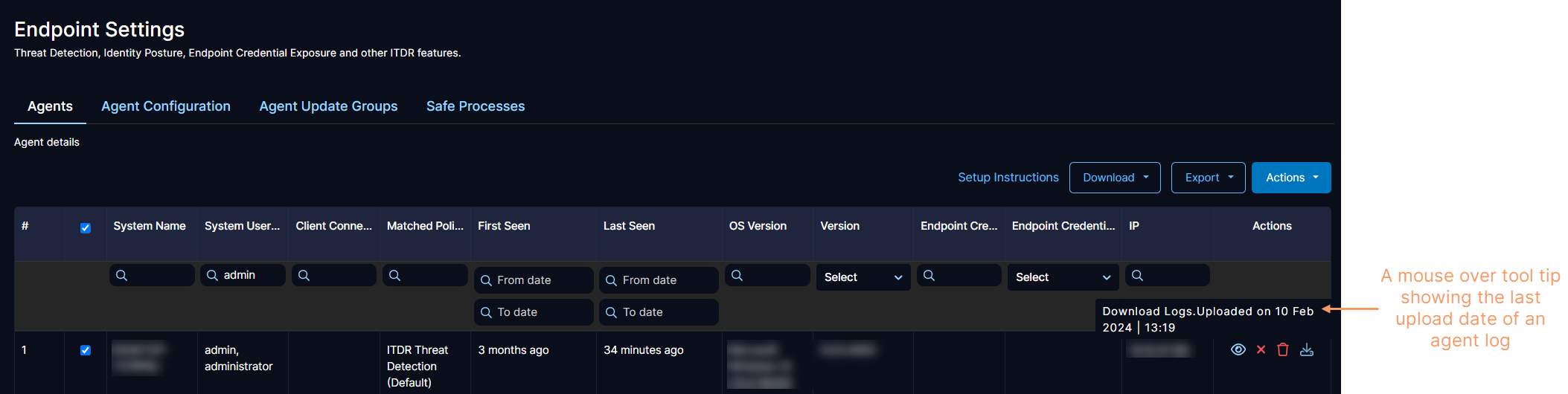Viewport: 1568px width, 394px height.
Task: Switch to the Agent Configuration tab
Action: pyautogui.click(x=166, y=106)
